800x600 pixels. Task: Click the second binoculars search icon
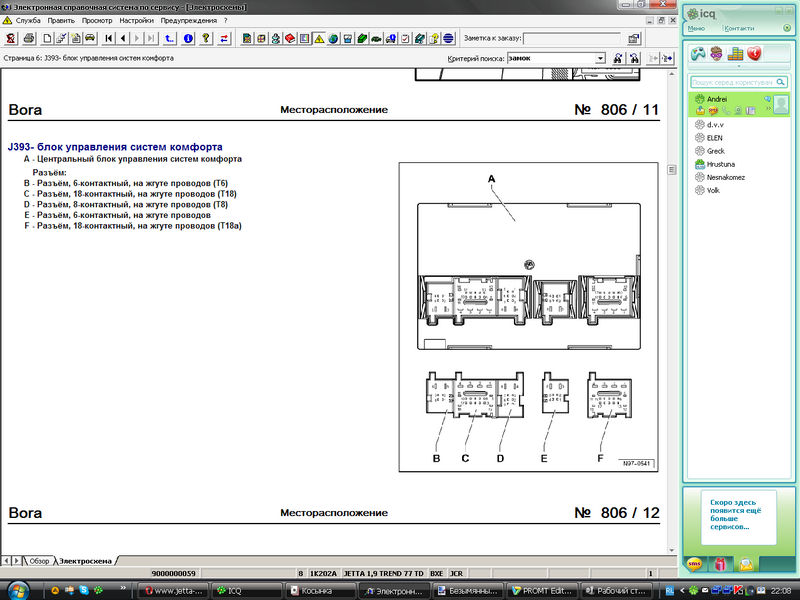(634, 59)
